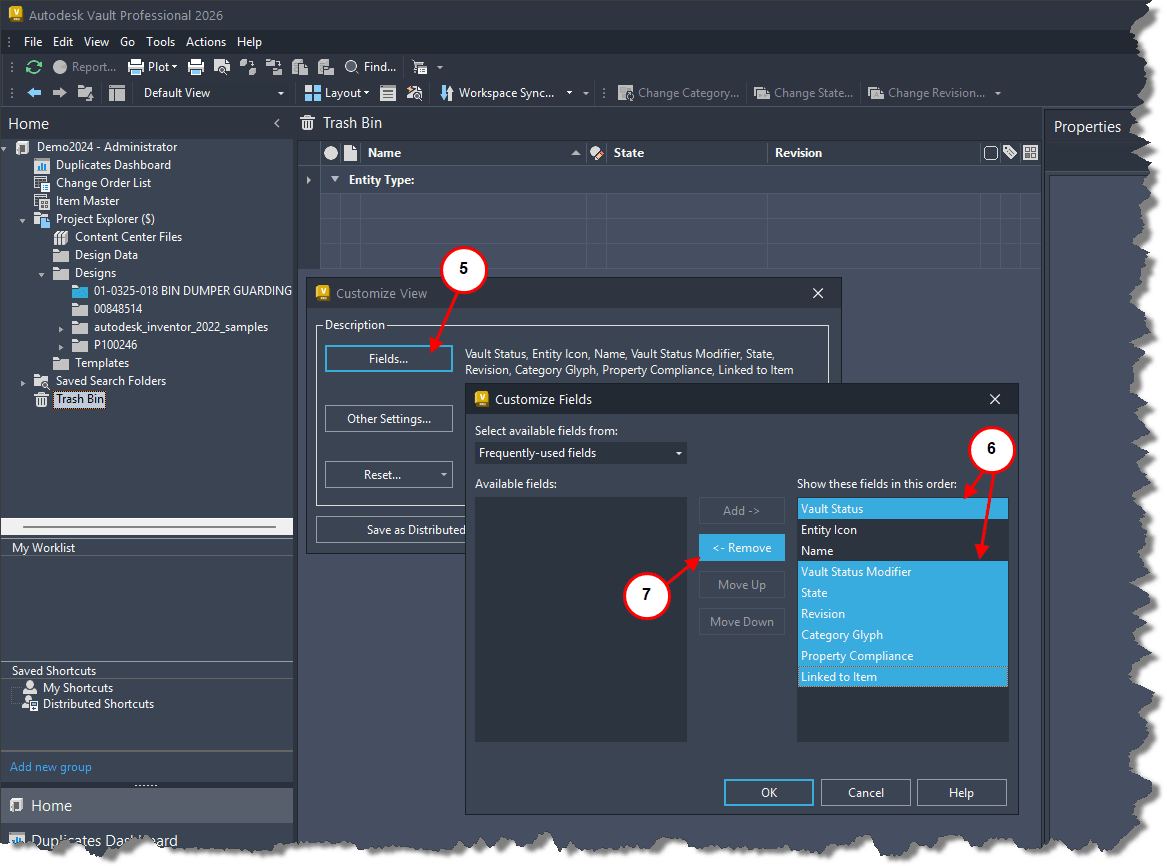Click the Other Settings... button

coord(389,419)
